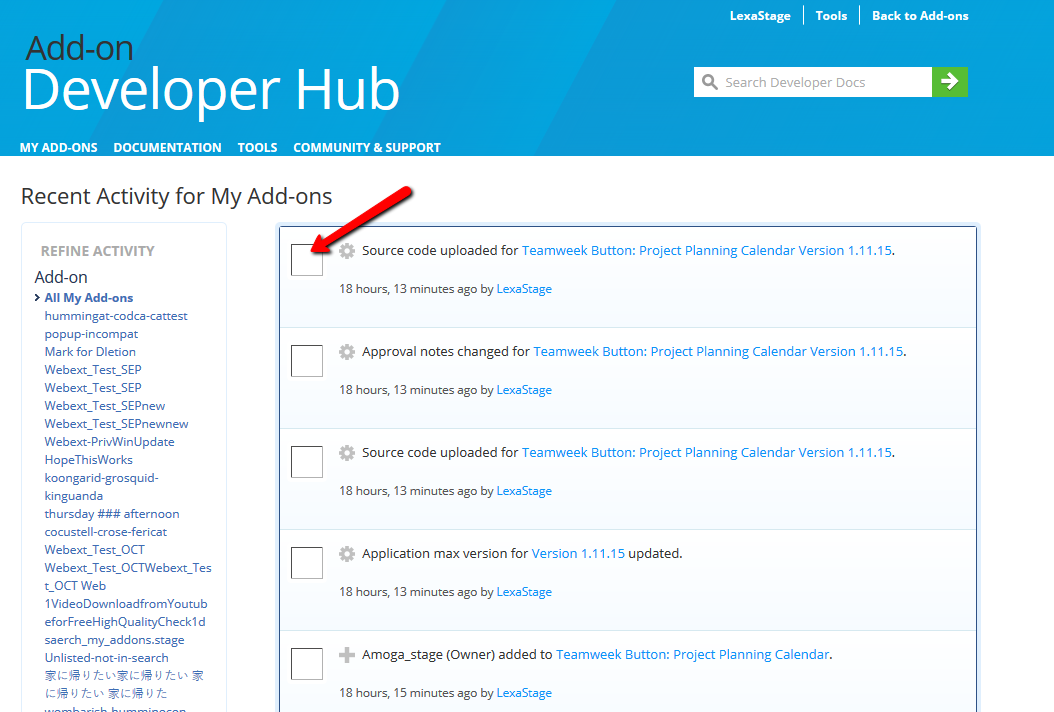Open Teamweek Button link in Amoga_stage entry
Image resolution: width=1054 pixels, height=712 pixels.
(x=692, y=654)
